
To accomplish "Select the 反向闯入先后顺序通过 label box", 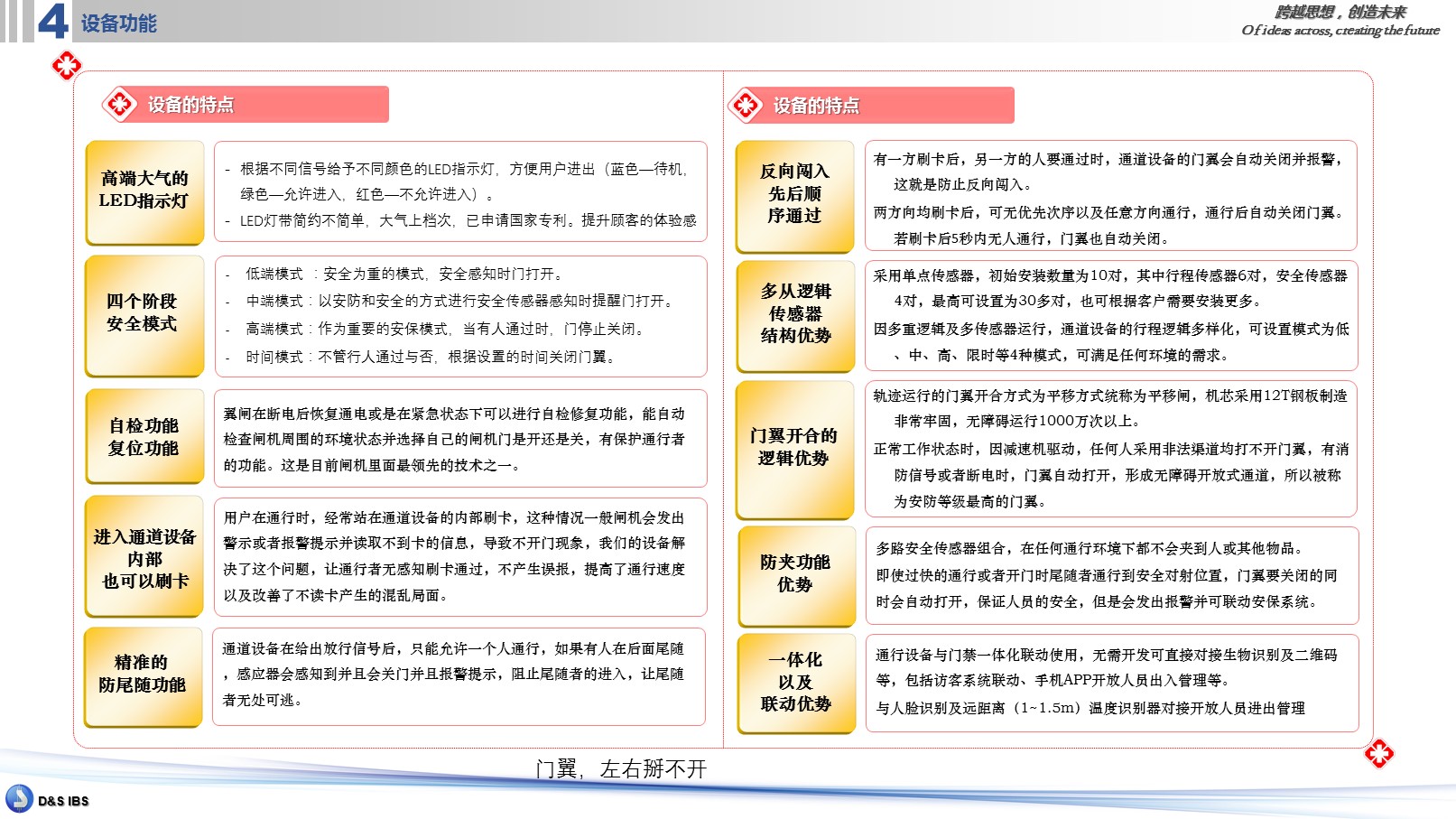I will click(794, 196).
